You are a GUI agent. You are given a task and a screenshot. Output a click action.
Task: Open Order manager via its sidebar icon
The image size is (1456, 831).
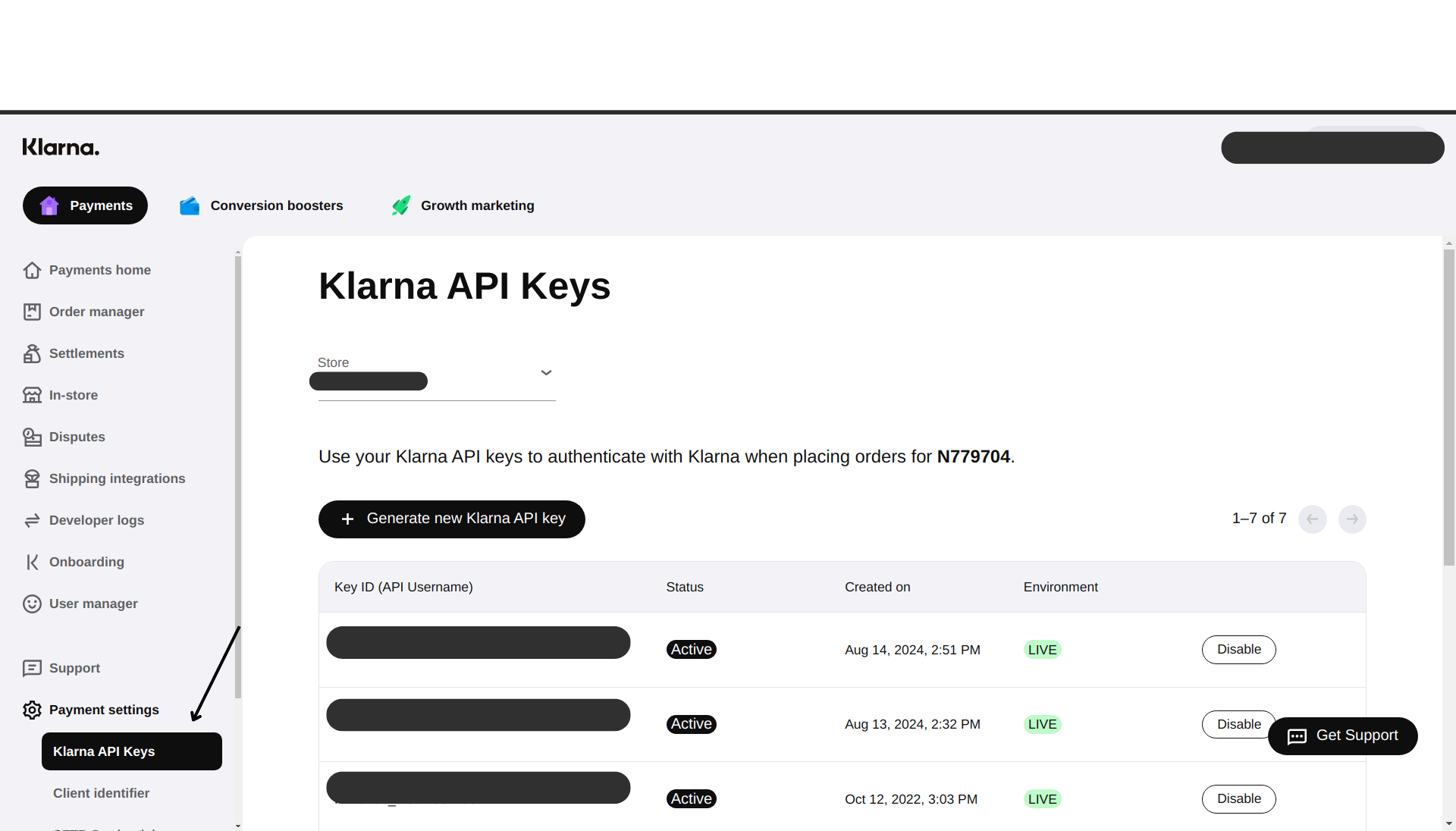(x=32, y=312)
